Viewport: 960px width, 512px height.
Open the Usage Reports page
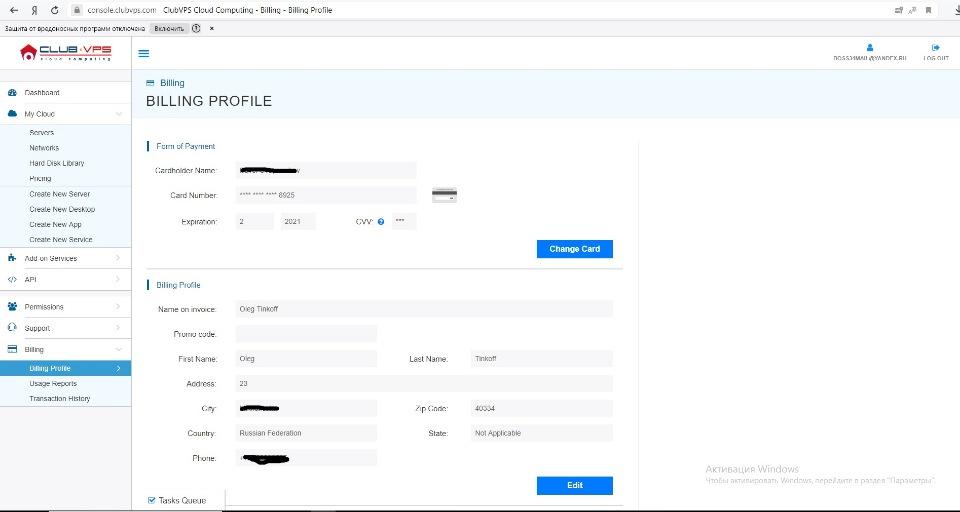(53, 383)
